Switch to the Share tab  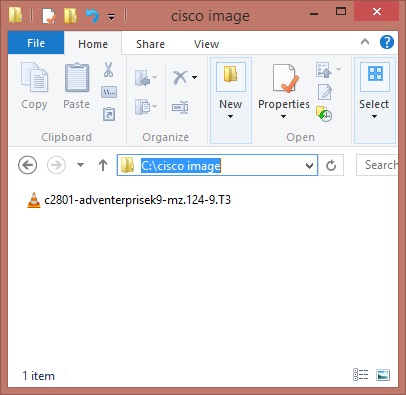click(150, 44)
